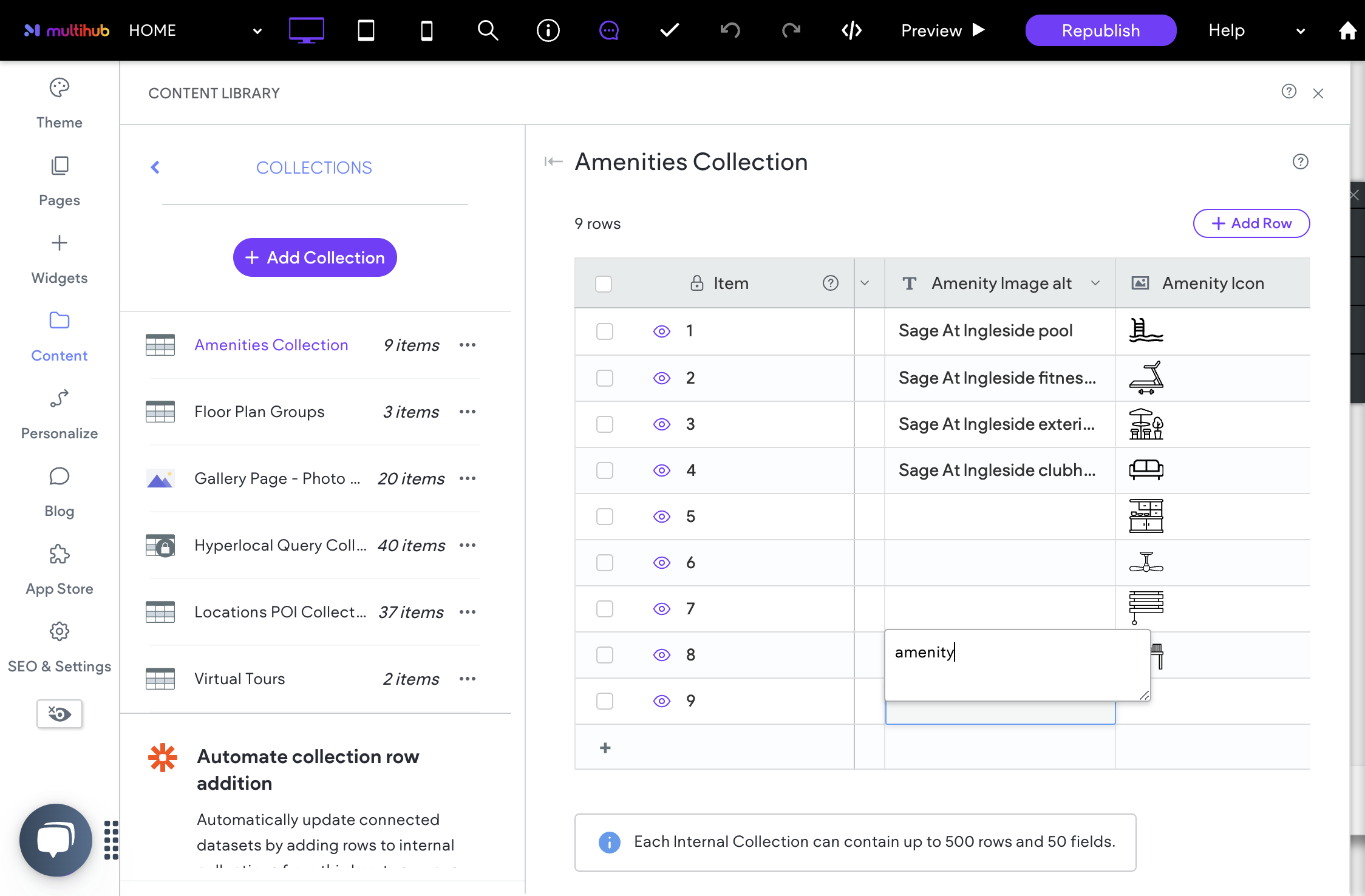Toggle visibility eye of row 6

[x=661, y=563]
